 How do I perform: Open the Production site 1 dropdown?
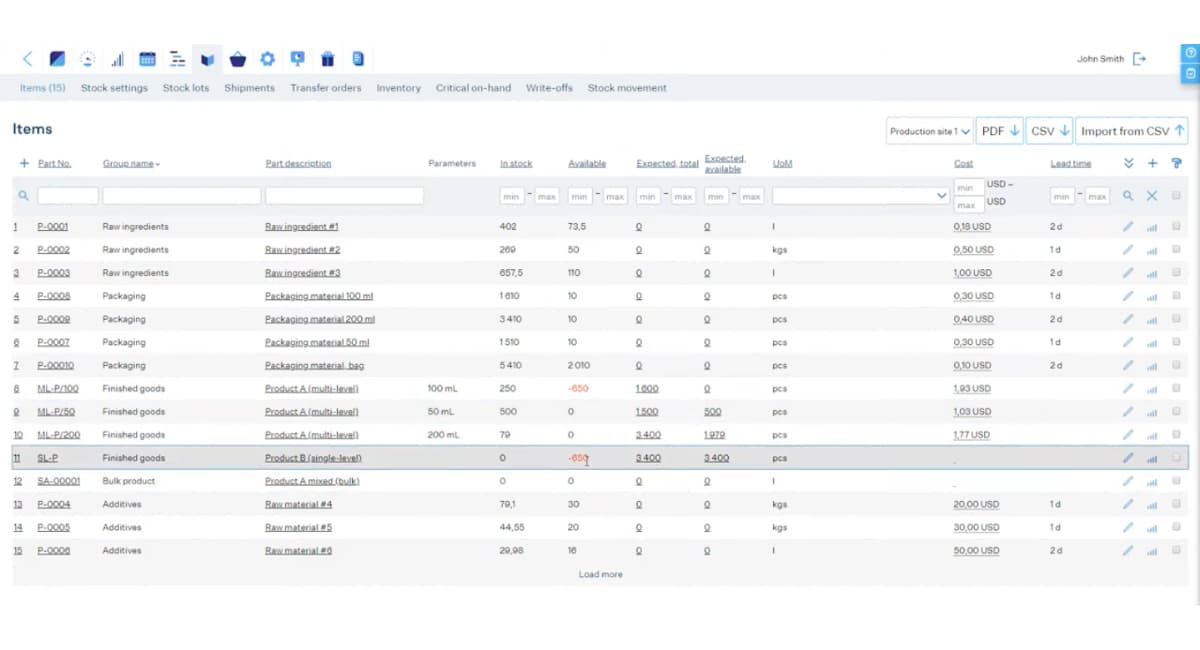930,130
